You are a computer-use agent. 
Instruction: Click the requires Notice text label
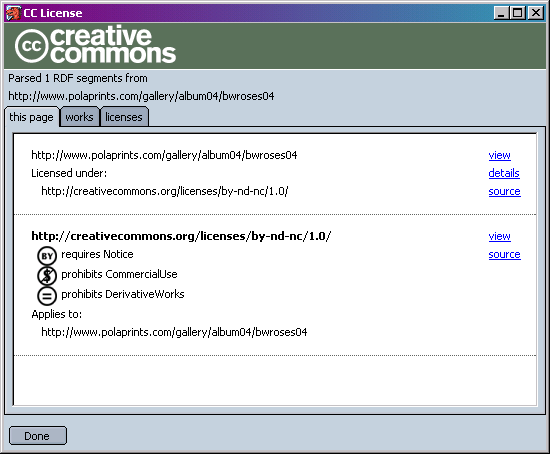tap(97, 254)
